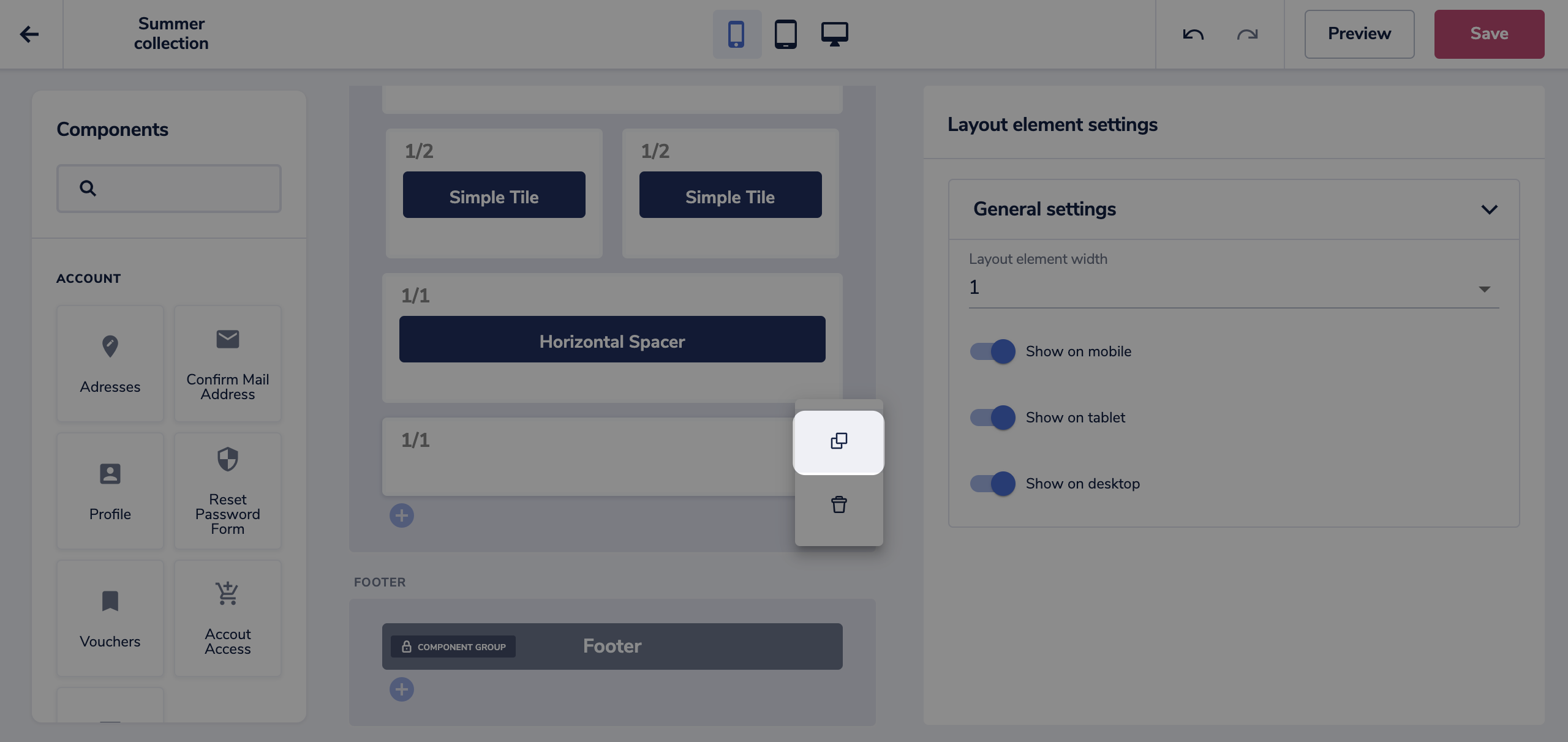Click the components search field
Screen dimensions: 1568x742
(169, 188)
